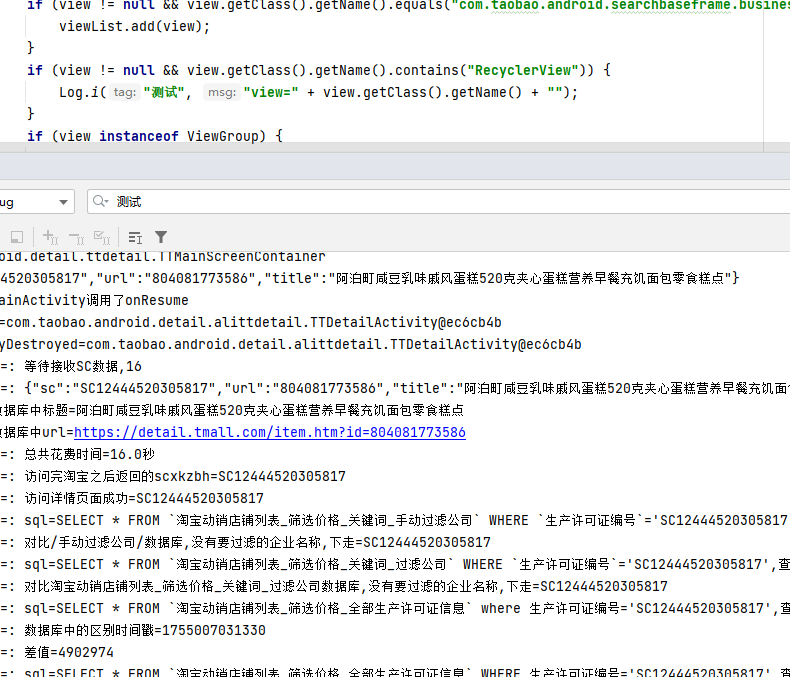
Task: Click the log format lines icon
Action: pos(135,237)
